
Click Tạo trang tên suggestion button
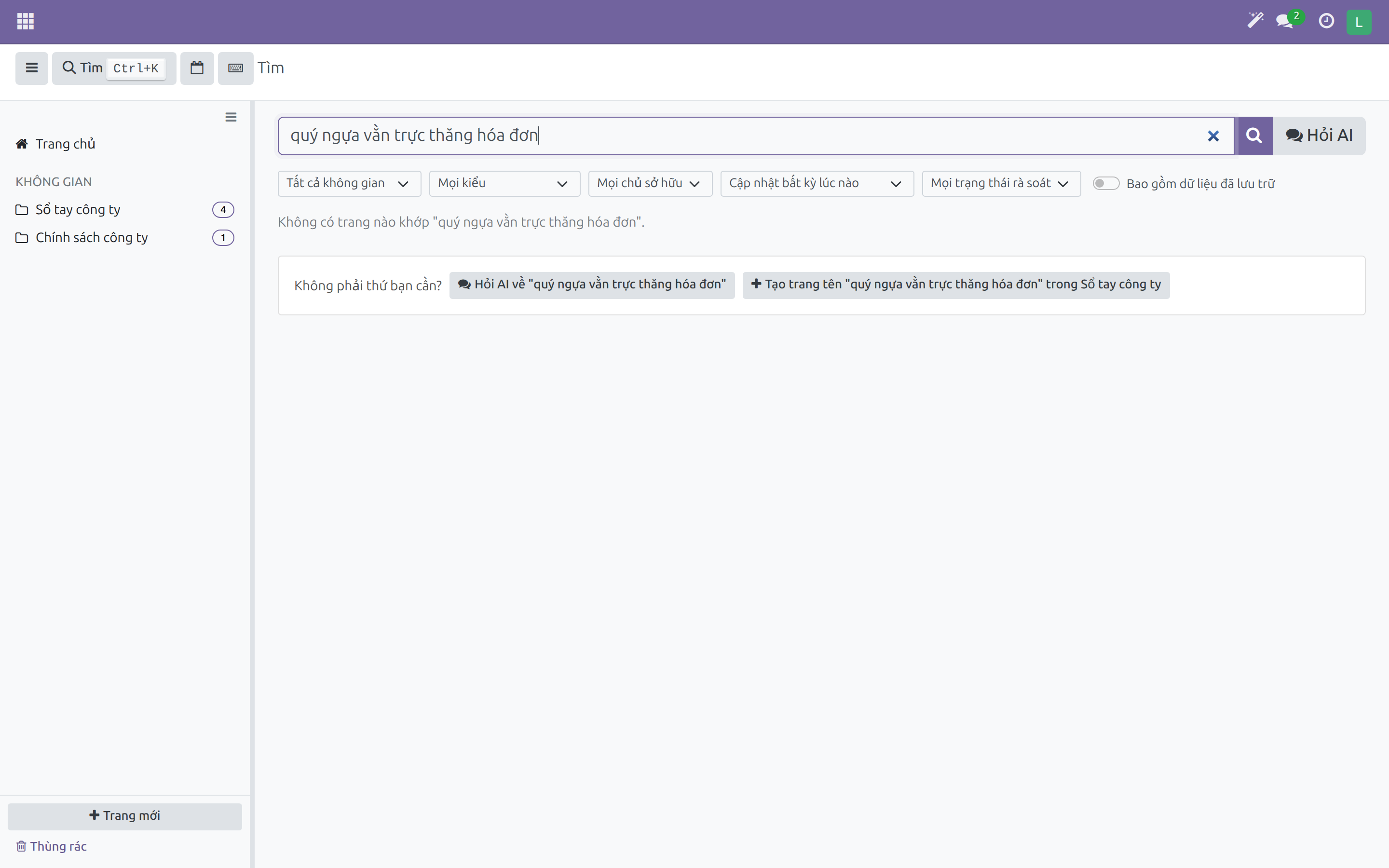click(x=955, y=285)
